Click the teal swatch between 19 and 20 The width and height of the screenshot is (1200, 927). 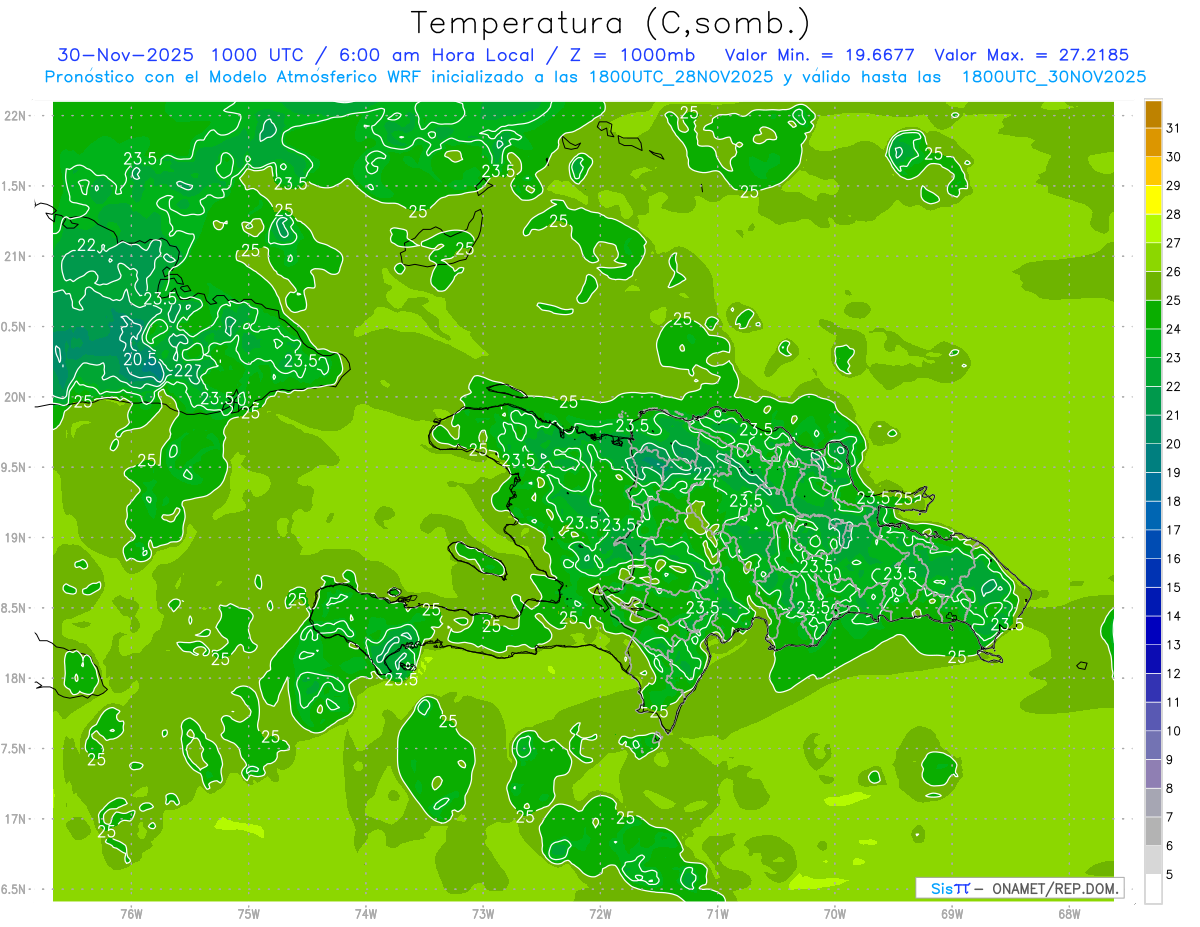(x=1153, y=458)
